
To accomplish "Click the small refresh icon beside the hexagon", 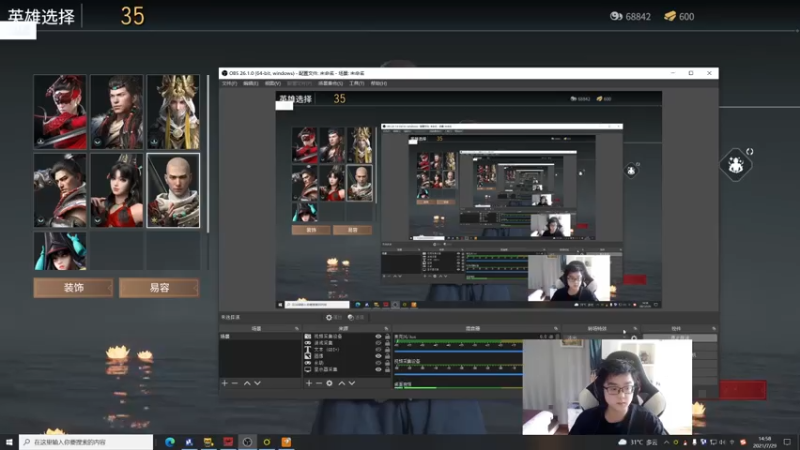I will click(x=749, y=152).
